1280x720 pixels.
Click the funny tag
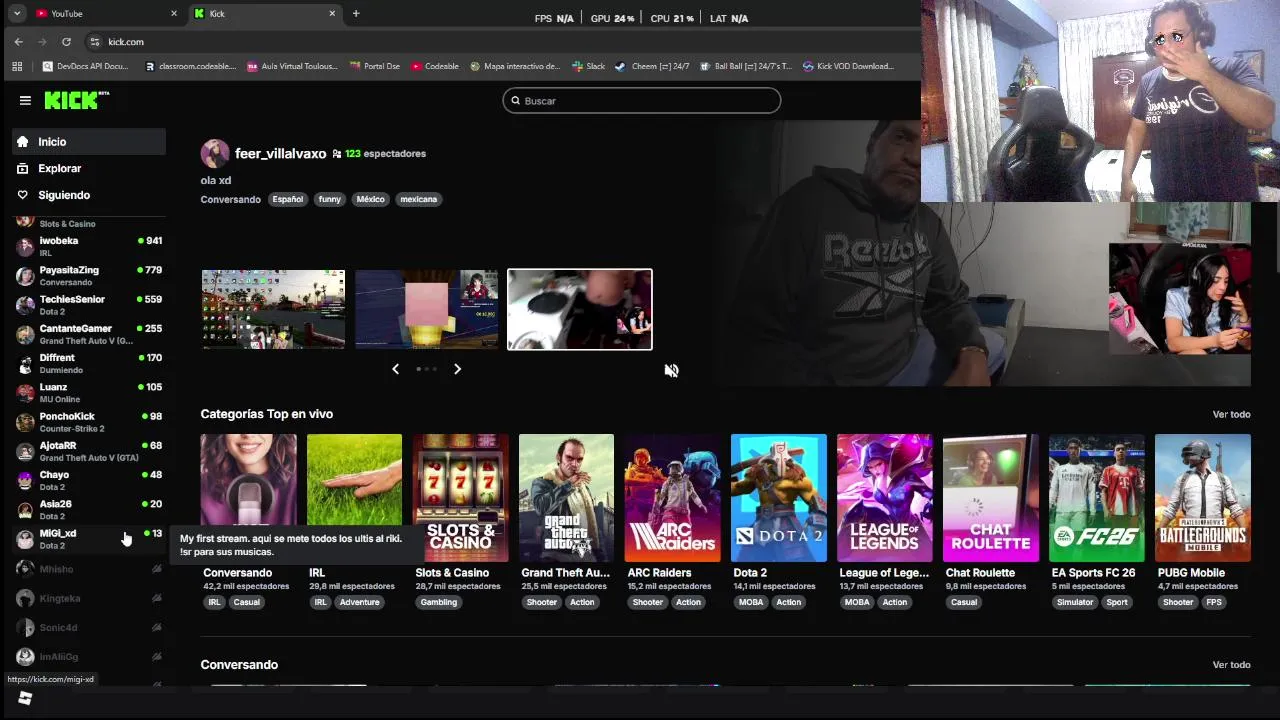(x=330, y=199)
